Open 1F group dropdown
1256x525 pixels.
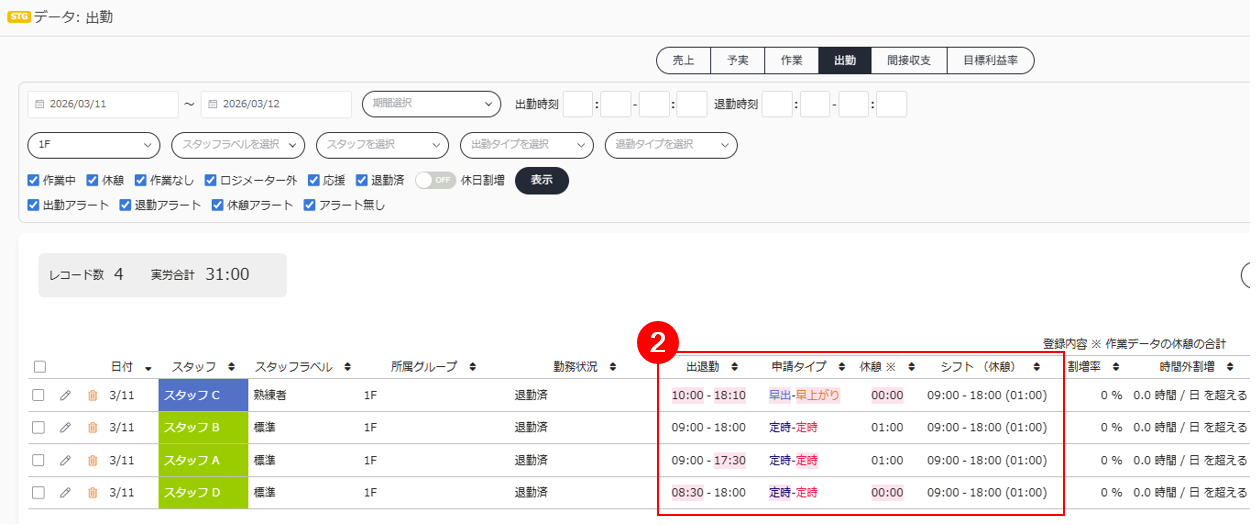94,145
